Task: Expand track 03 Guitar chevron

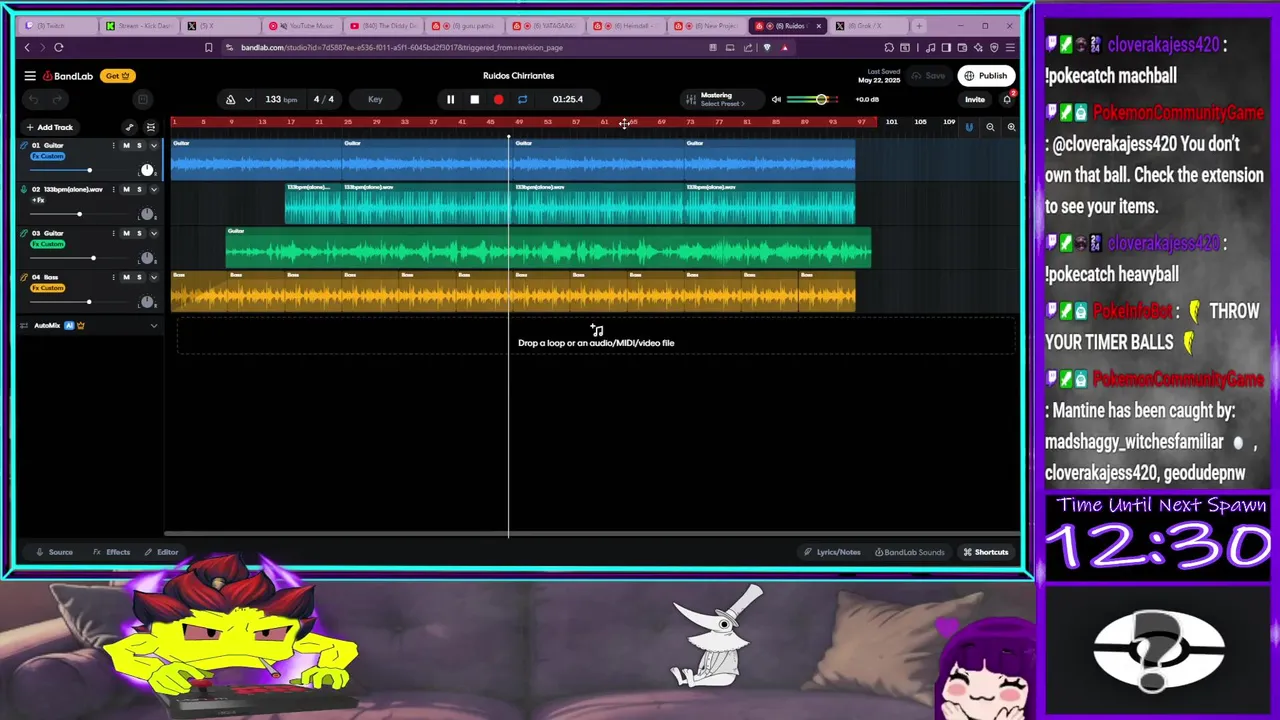Action: 153,233
